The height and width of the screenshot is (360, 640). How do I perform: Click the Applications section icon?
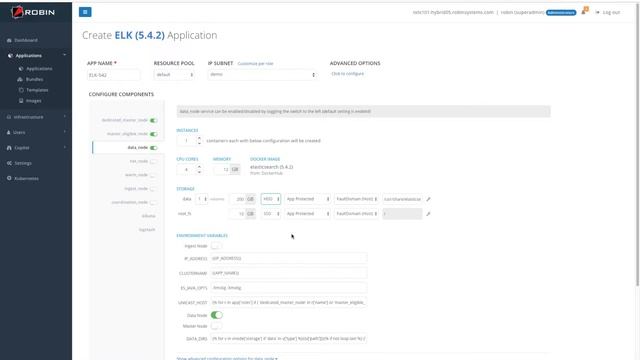click(x=10, y=56)
